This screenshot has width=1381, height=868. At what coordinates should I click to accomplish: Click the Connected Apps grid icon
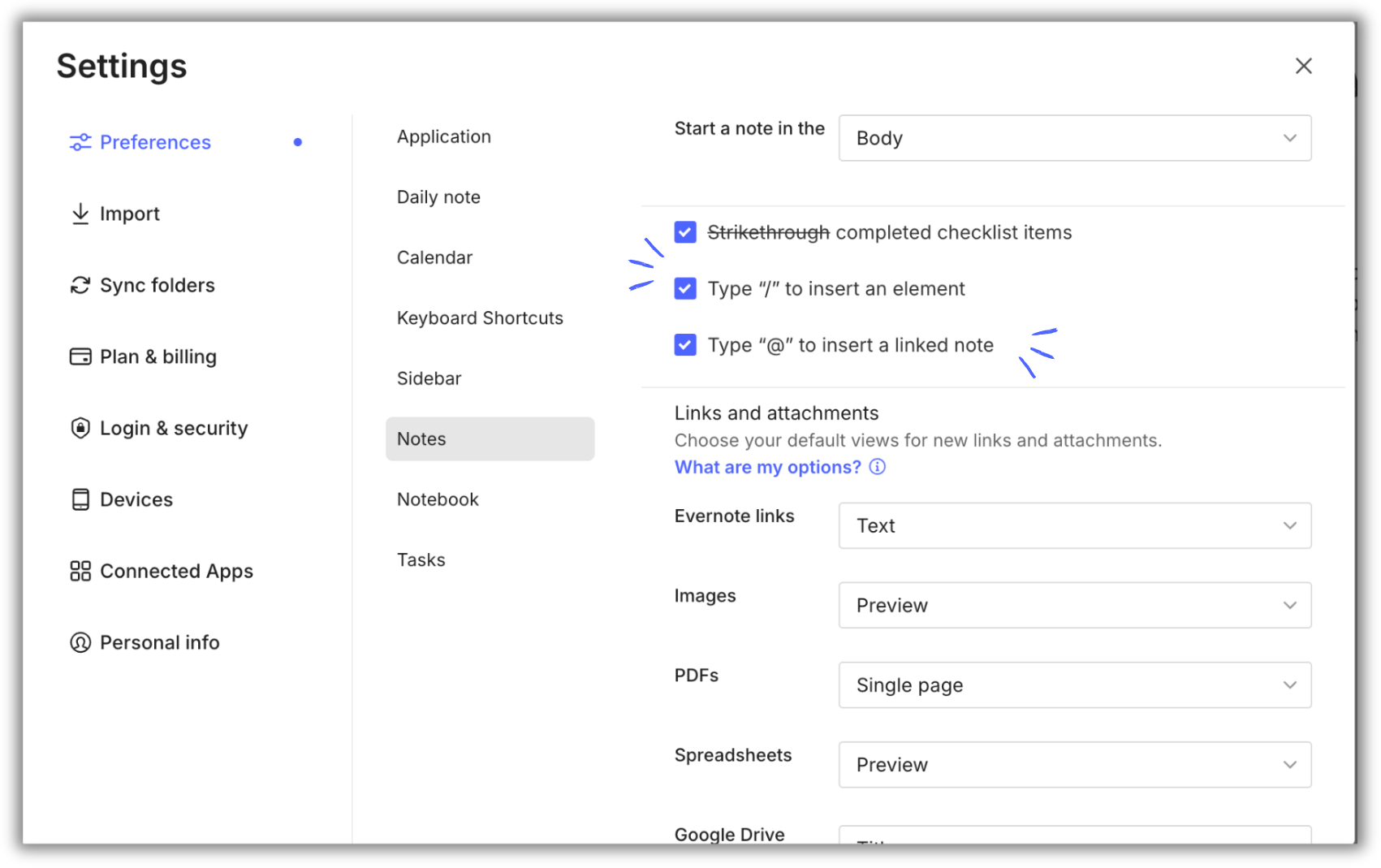tap(80, 571)
